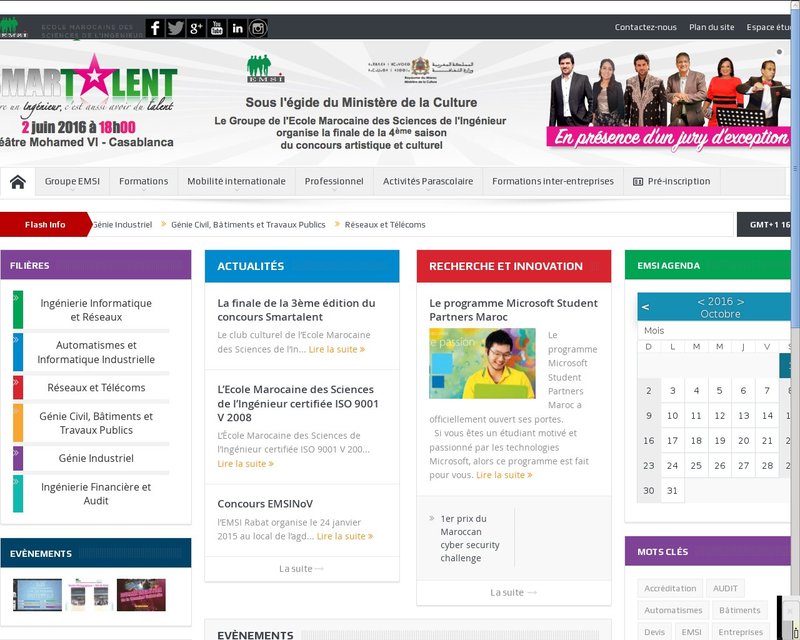Click the Smartalent banner image
800x640 pixels.
[x=395, y=103]
